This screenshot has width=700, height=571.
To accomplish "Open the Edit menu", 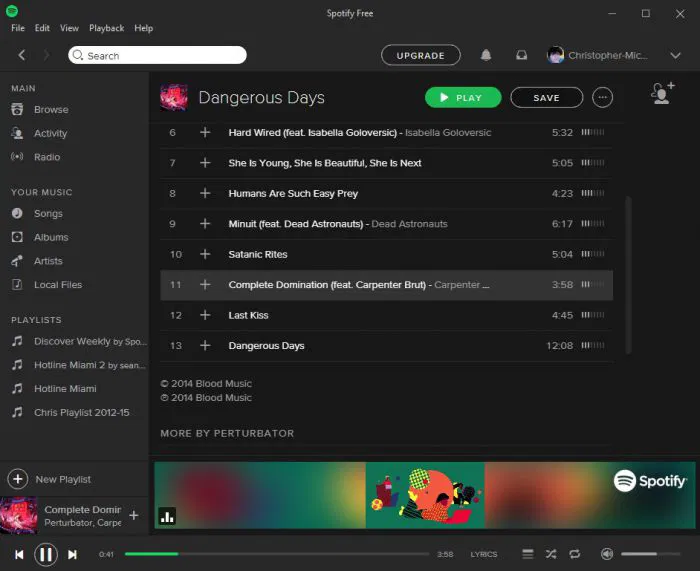I will pyautogui.click(x=42, y=28).
